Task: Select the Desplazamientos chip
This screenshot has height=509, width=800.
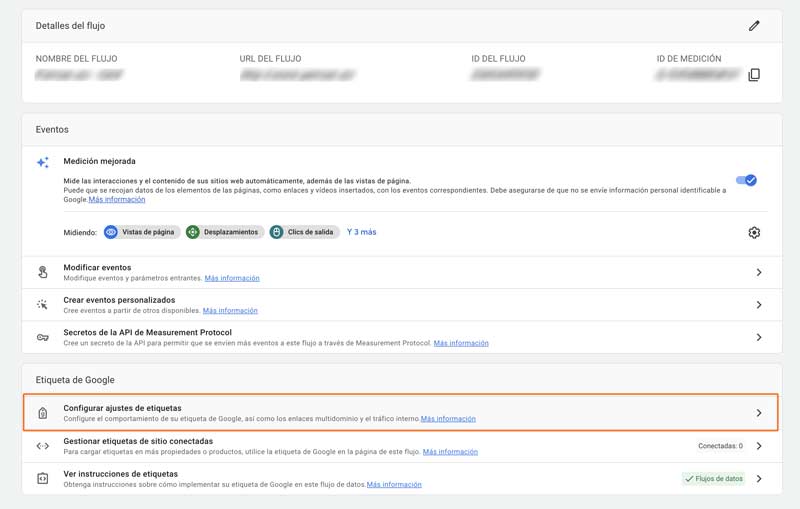Action: coord(225,232)
